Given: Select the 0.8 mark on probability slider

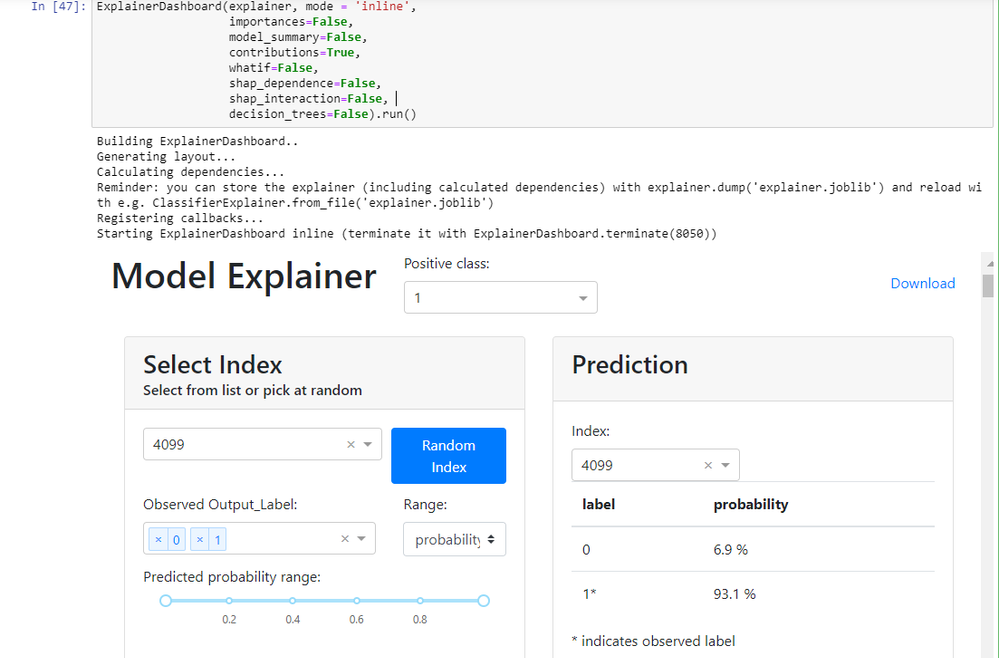Looking at the screenshot, I should pos(420,601).
